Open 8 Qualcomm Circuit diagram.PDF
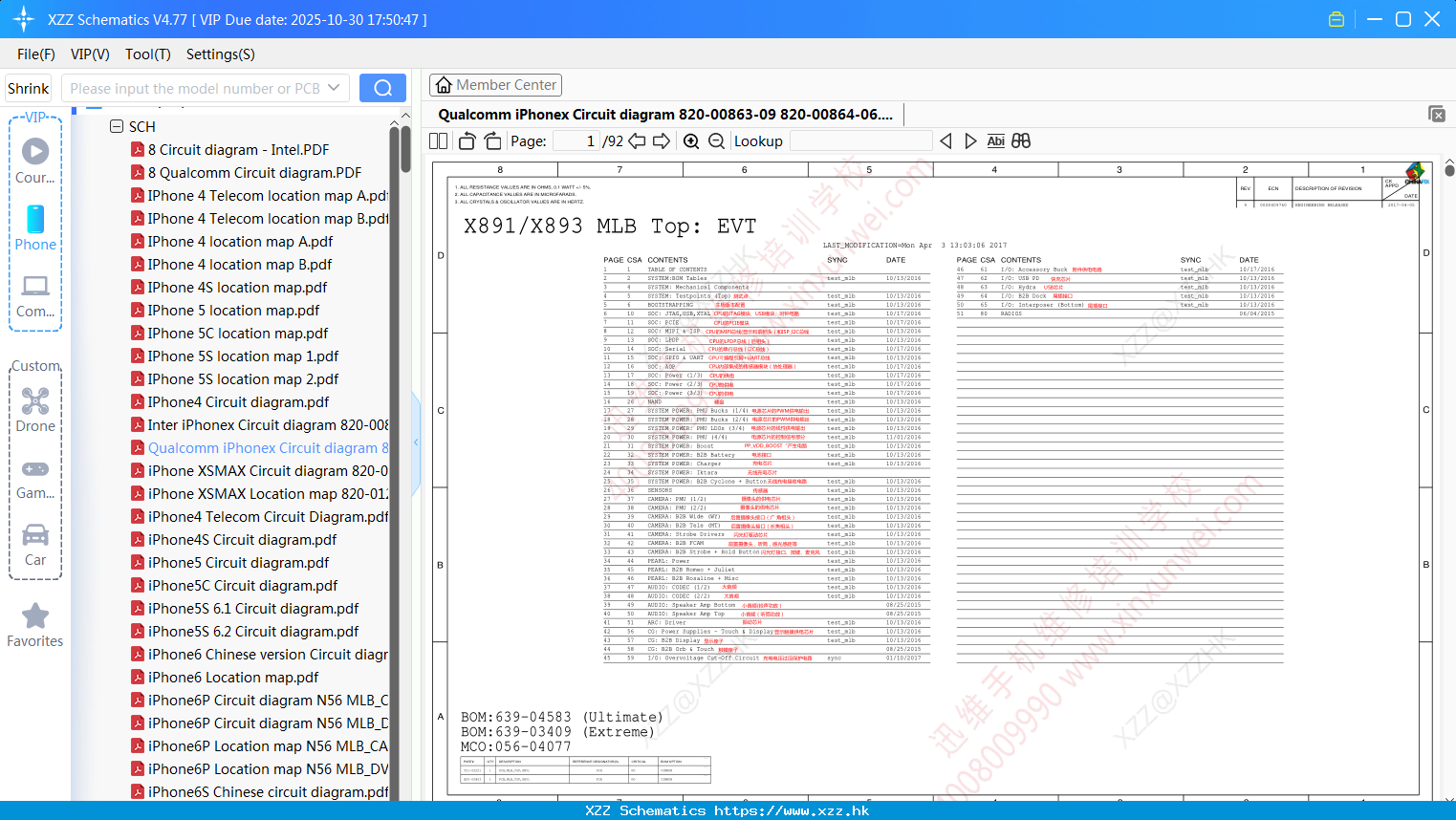This screenshot has height=820, width=1456. [254, 172]
